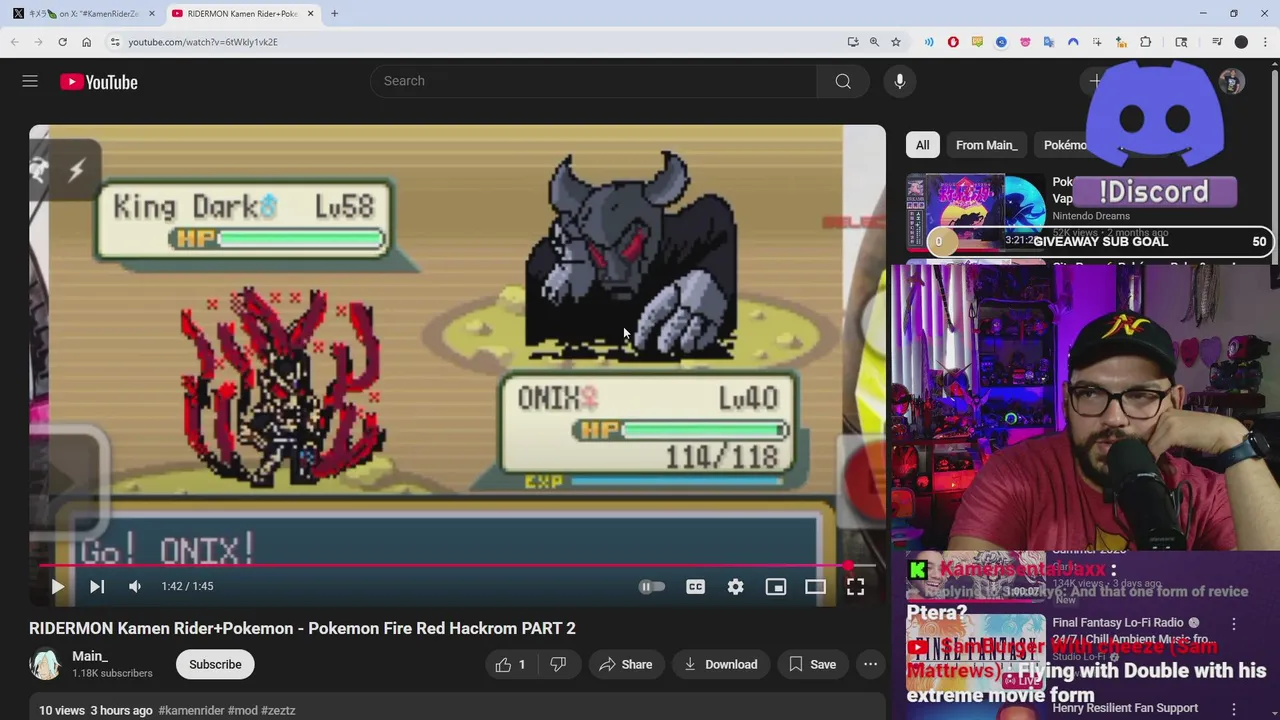Close the X browser tab
The width and height of the screenshot is (1280, 720).
pyautogui.click(x=152, y=14)
